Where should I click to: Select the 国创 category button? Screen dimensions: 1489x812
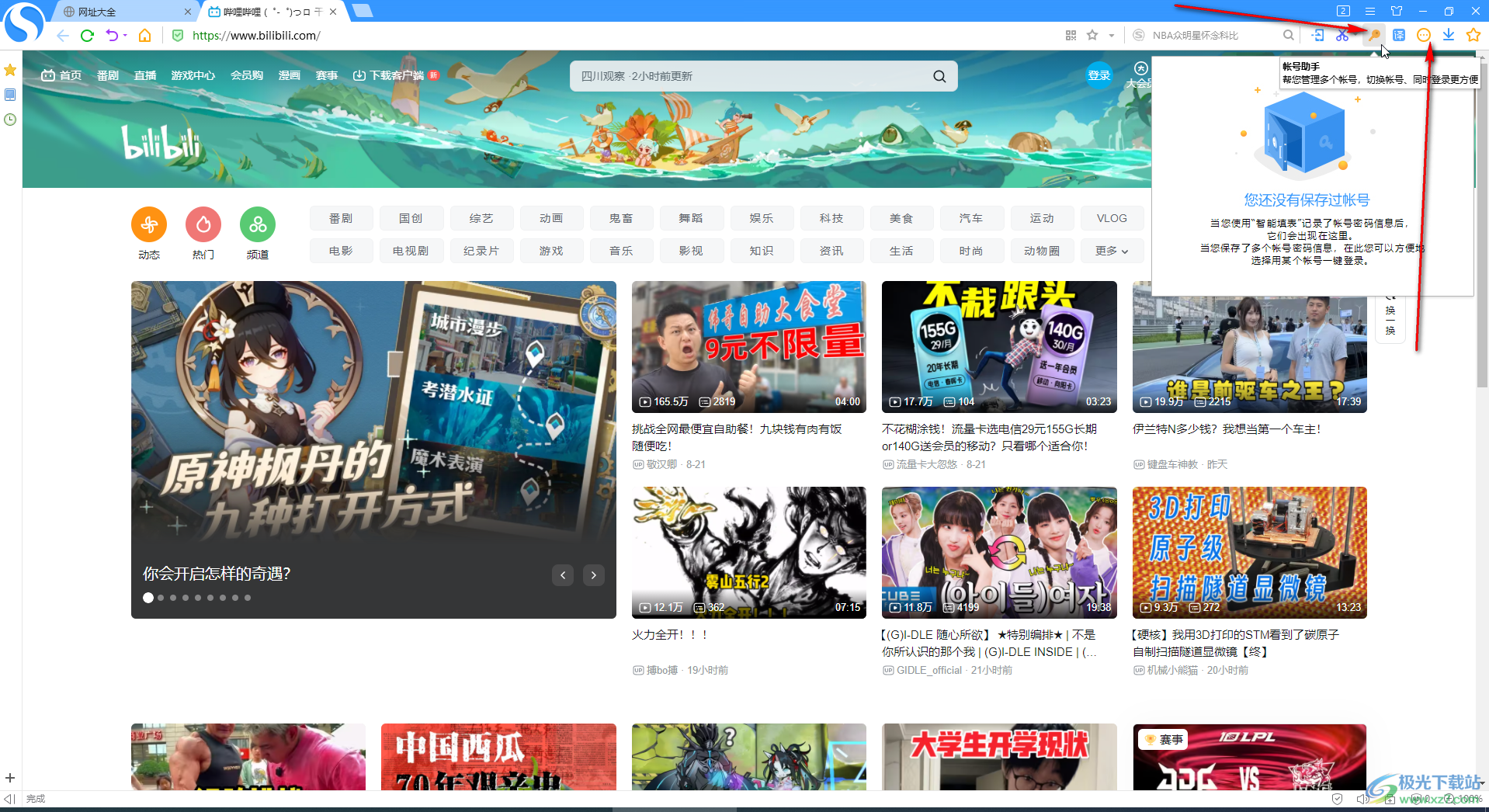pyautogui.click(x=411, y=218)
